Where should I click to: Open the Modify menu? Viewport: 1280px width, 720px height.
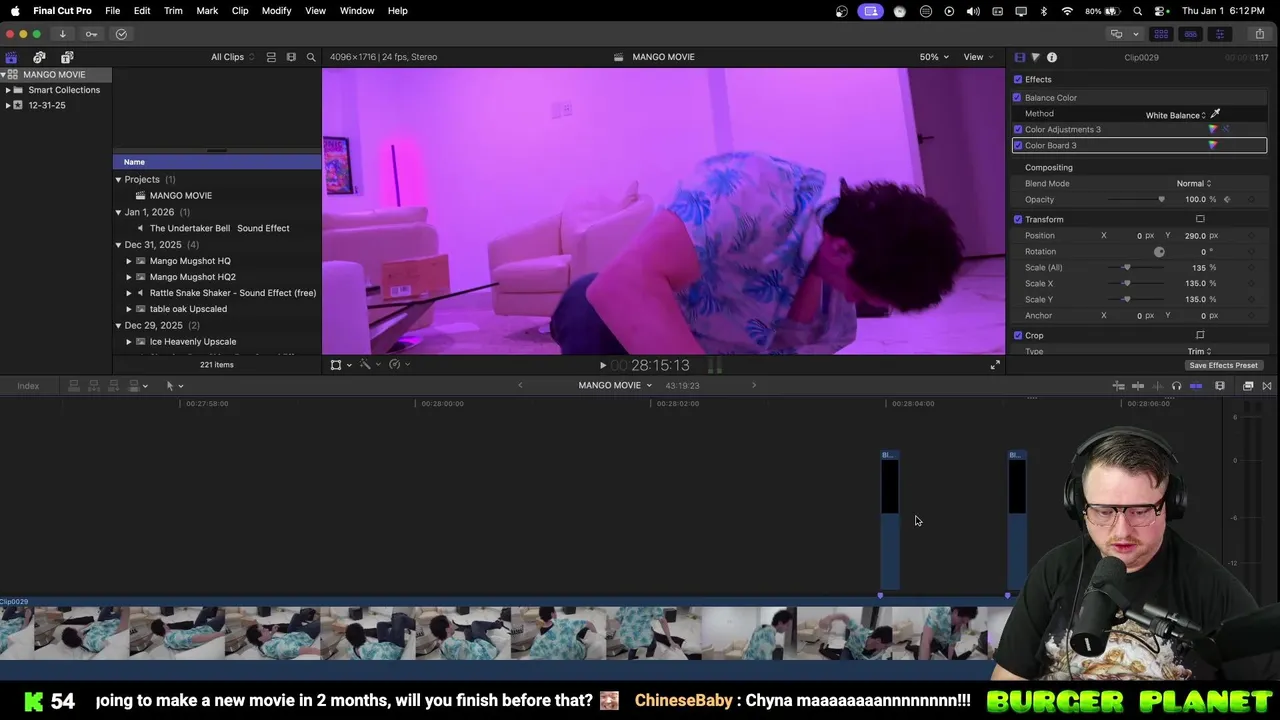(x=276, y=10)
